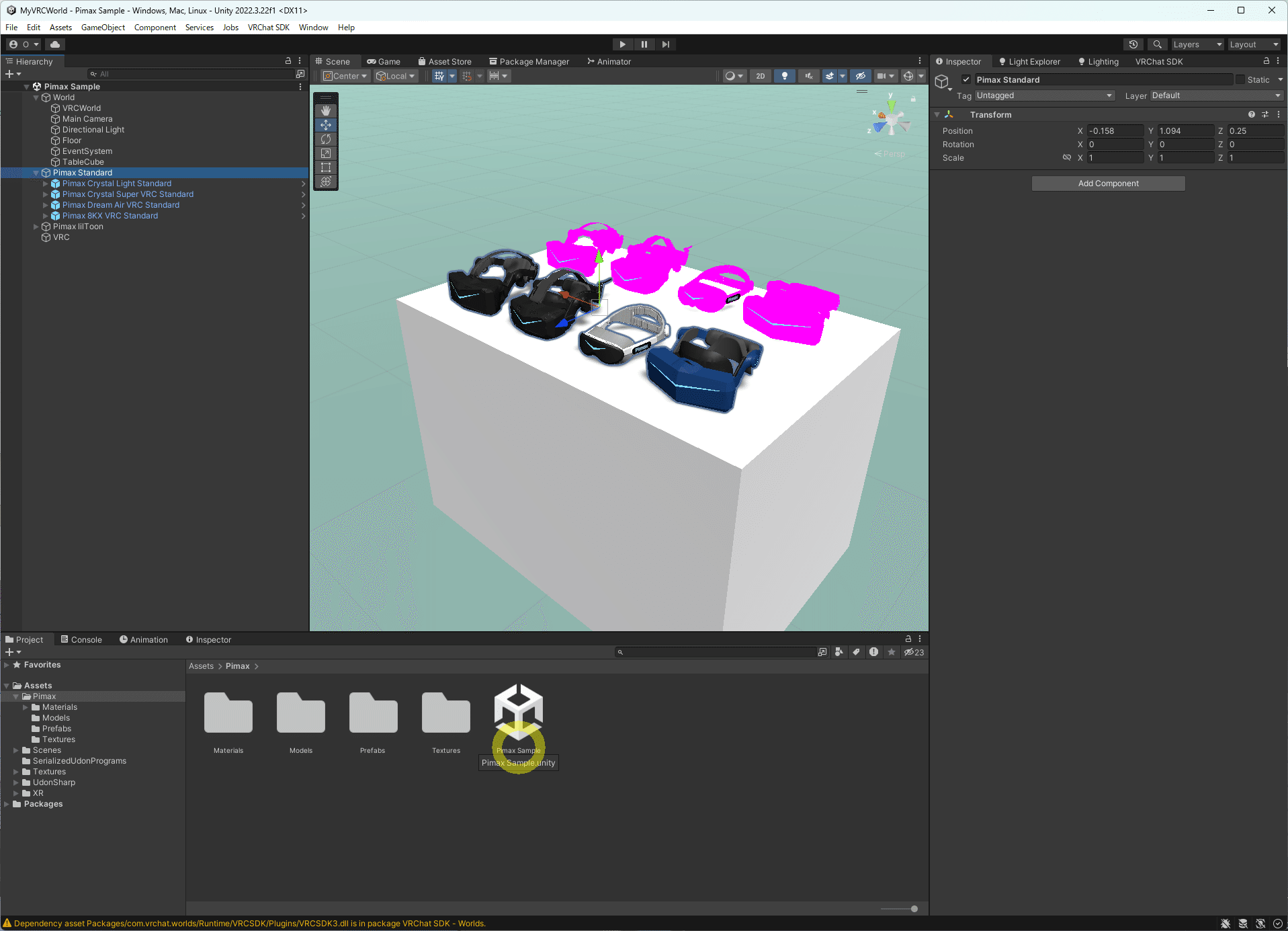Switch to the Lighting tab

point(1099,61)
